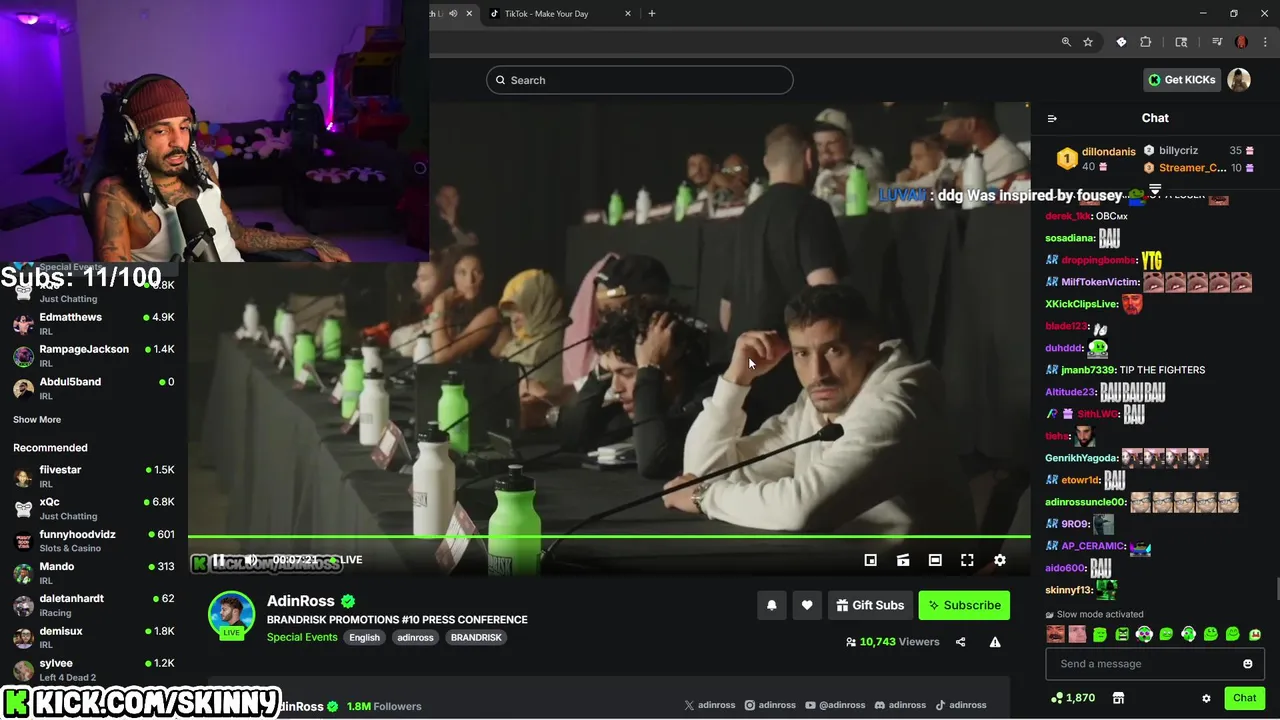
Task: Pause the live stream video
Action: tap(218, 560)
